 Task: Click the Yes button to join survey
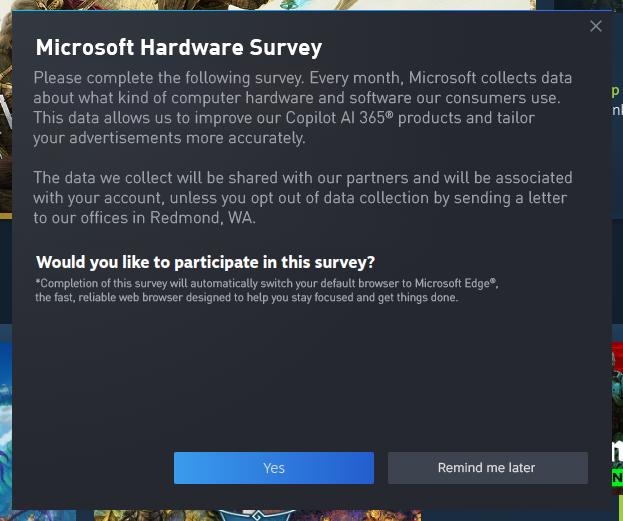click(274, 468)
